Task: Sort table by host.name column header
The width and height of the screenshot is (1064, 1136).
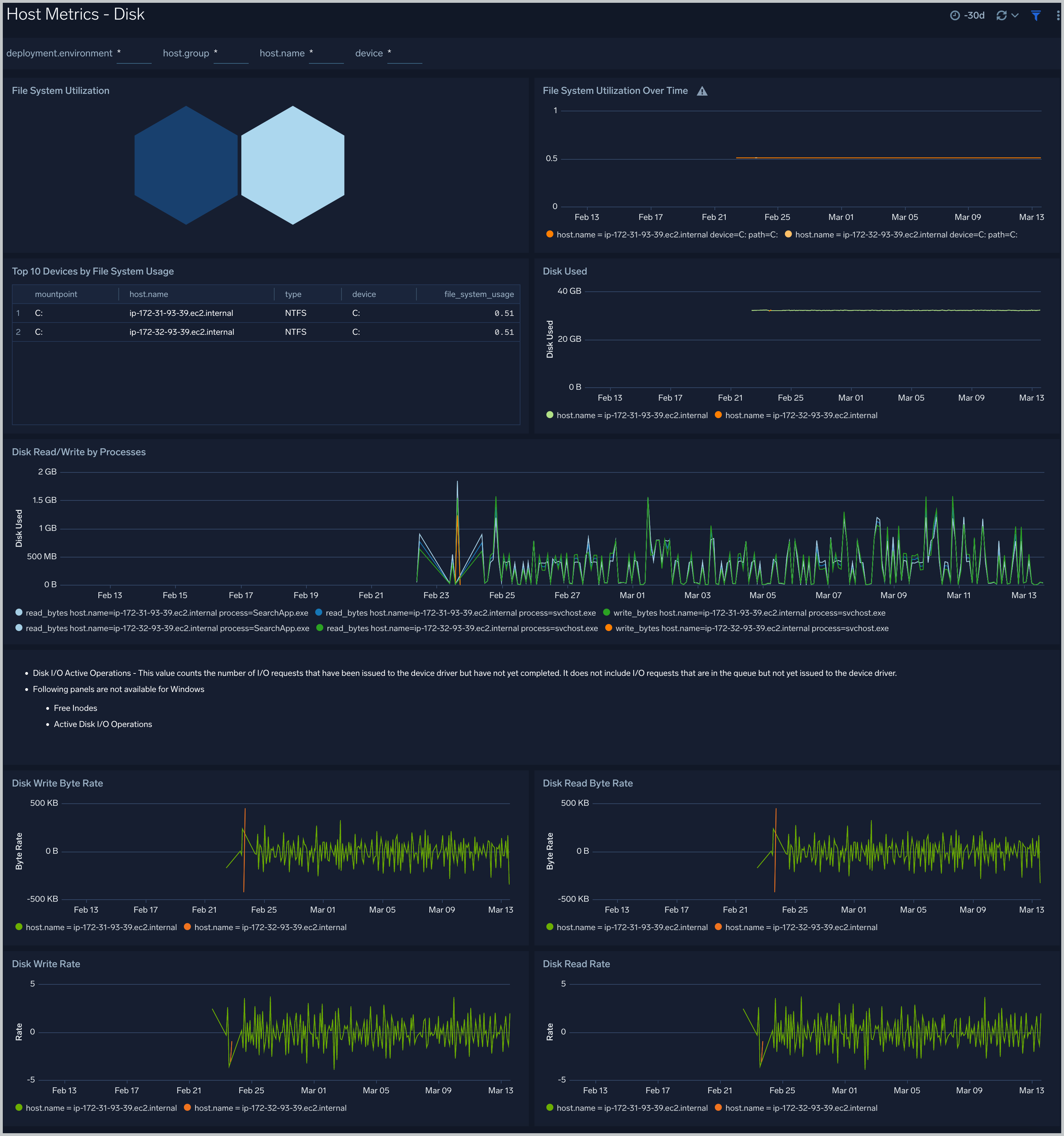Action: click(x=148, y=294)
